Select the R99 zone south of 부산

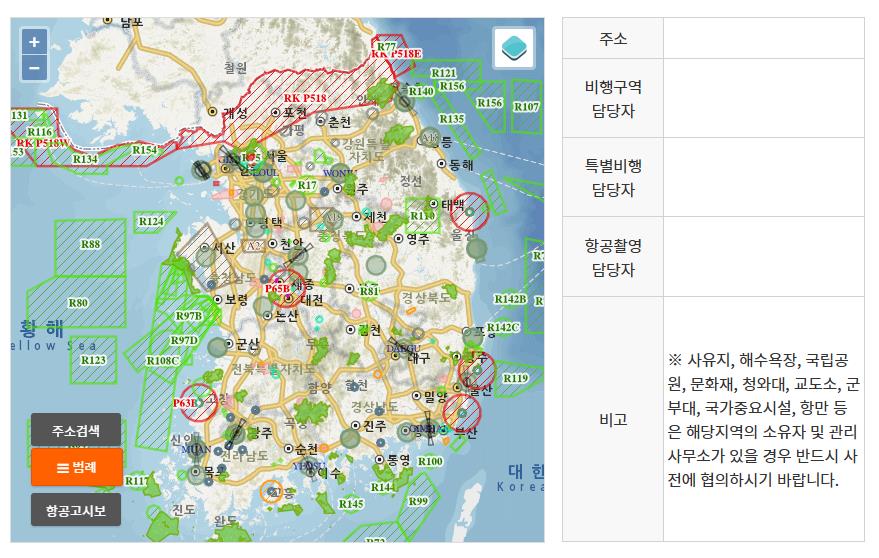pos(418,501)
